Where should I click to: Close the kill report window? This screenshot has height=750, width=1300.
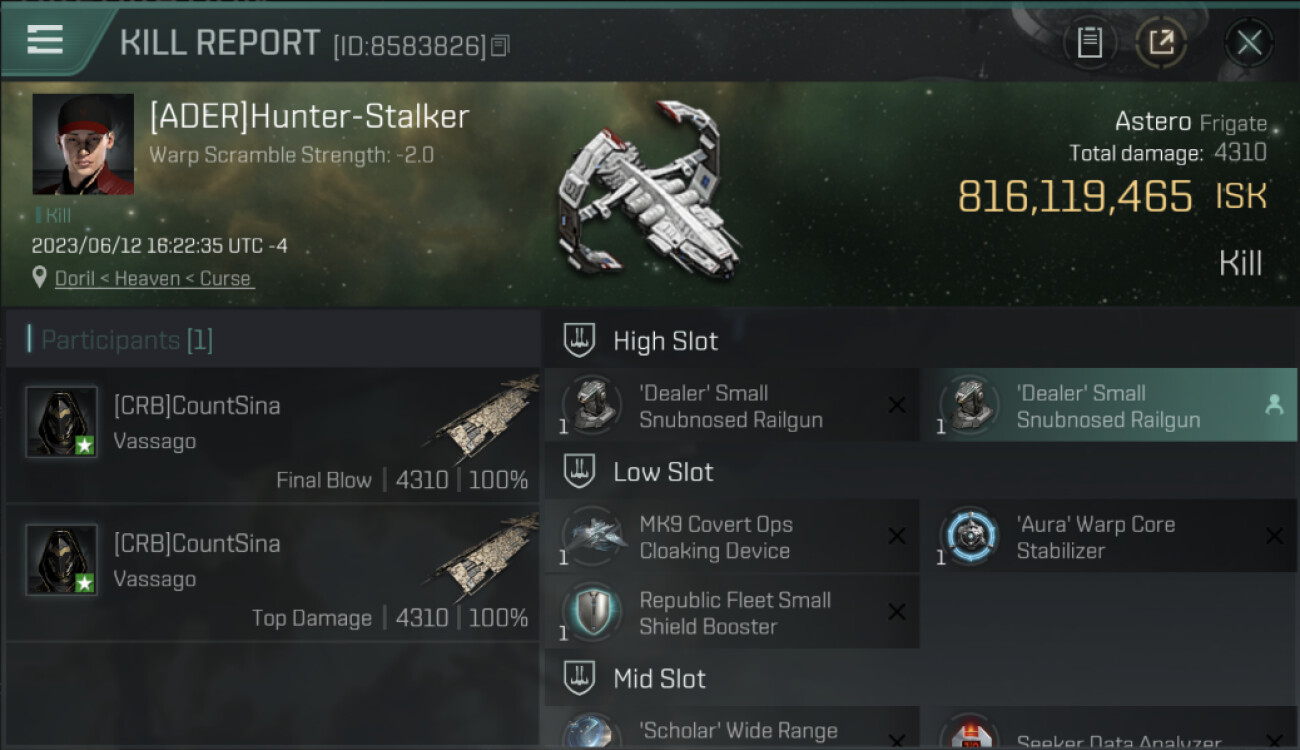[1249, 42]
